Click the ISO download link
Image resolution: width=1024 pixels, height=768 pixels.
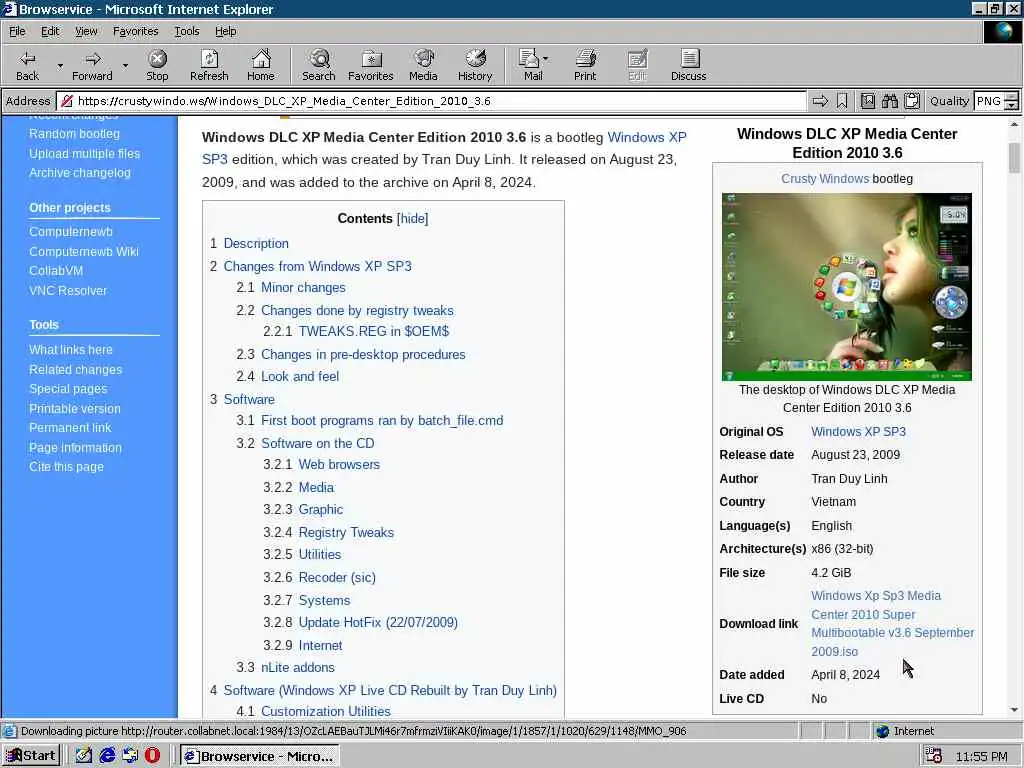coord(892,624)
